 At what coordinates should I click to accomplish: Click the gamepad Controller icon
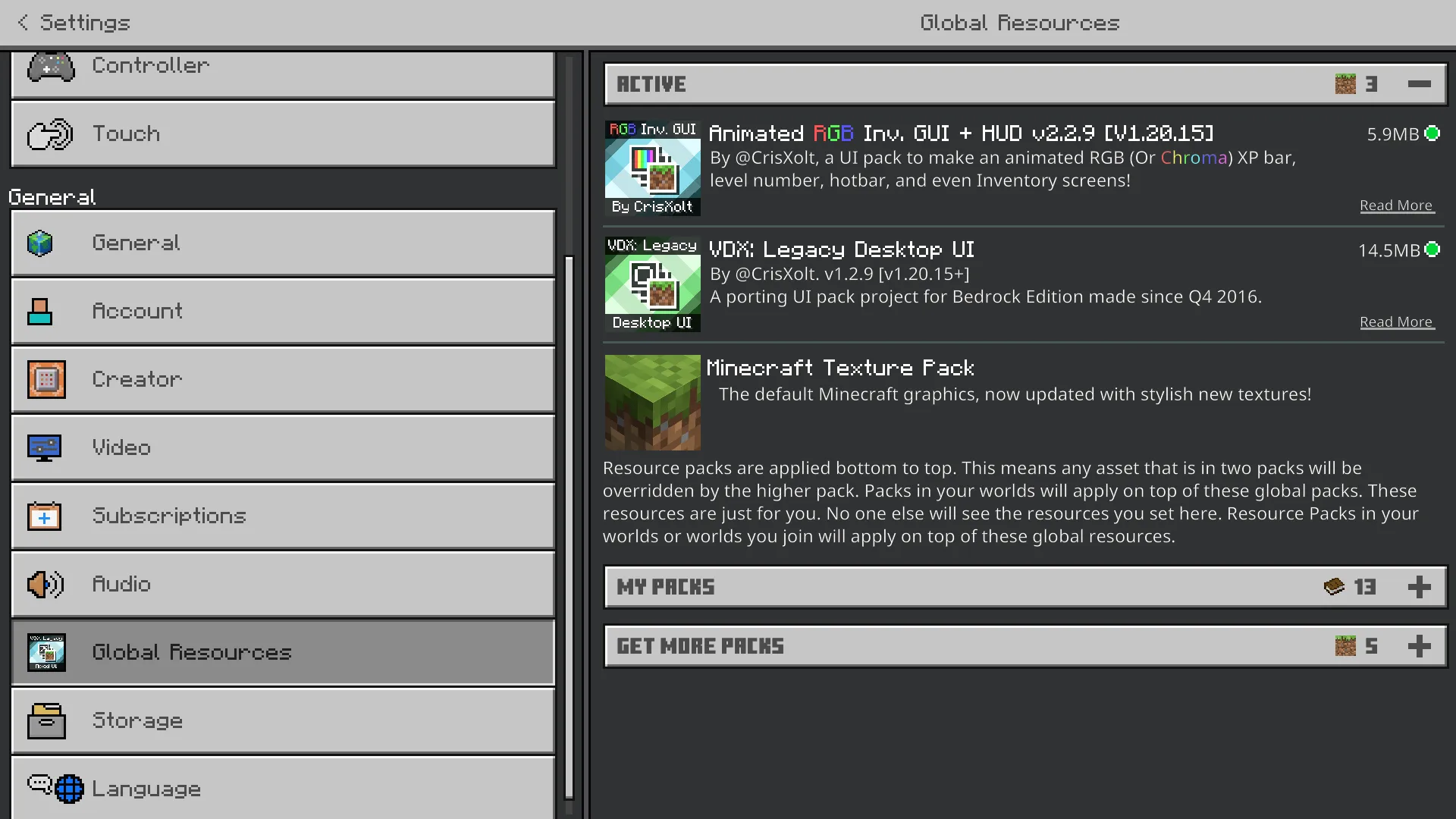(51, 67)
